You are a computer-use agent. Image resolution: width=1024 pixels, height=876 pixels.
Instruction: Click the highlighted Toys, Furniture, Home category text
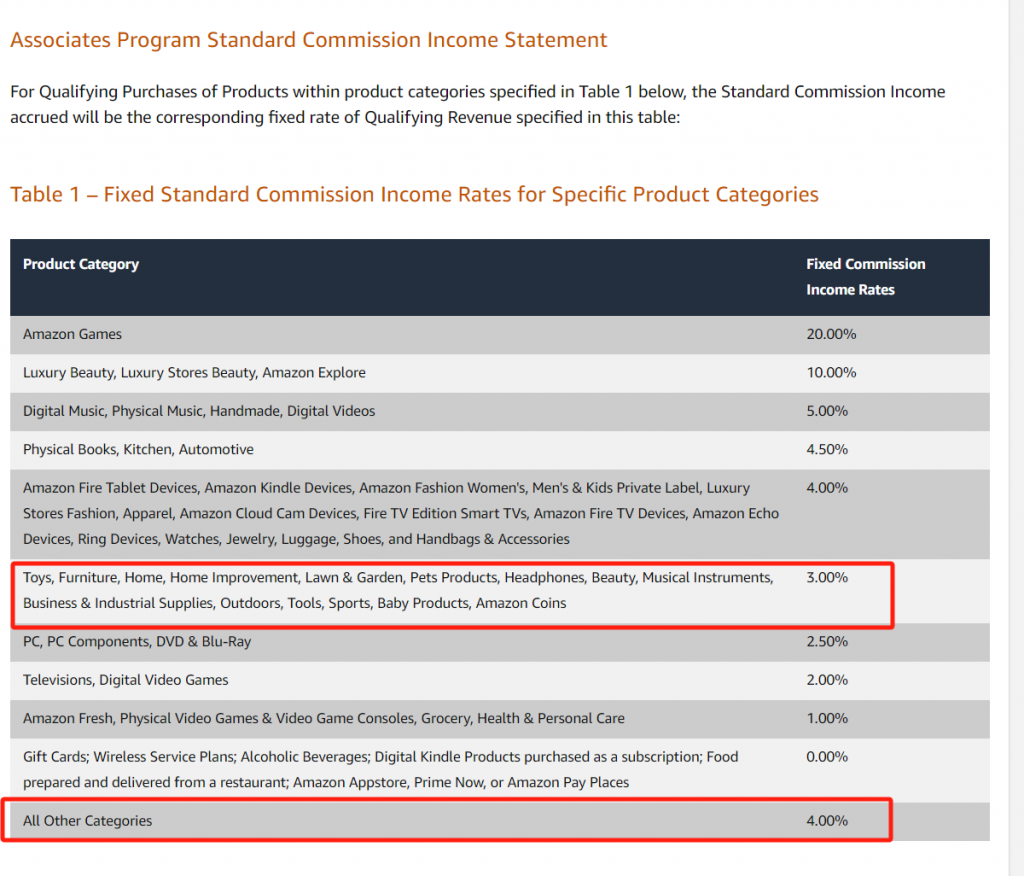click(397, 590)
